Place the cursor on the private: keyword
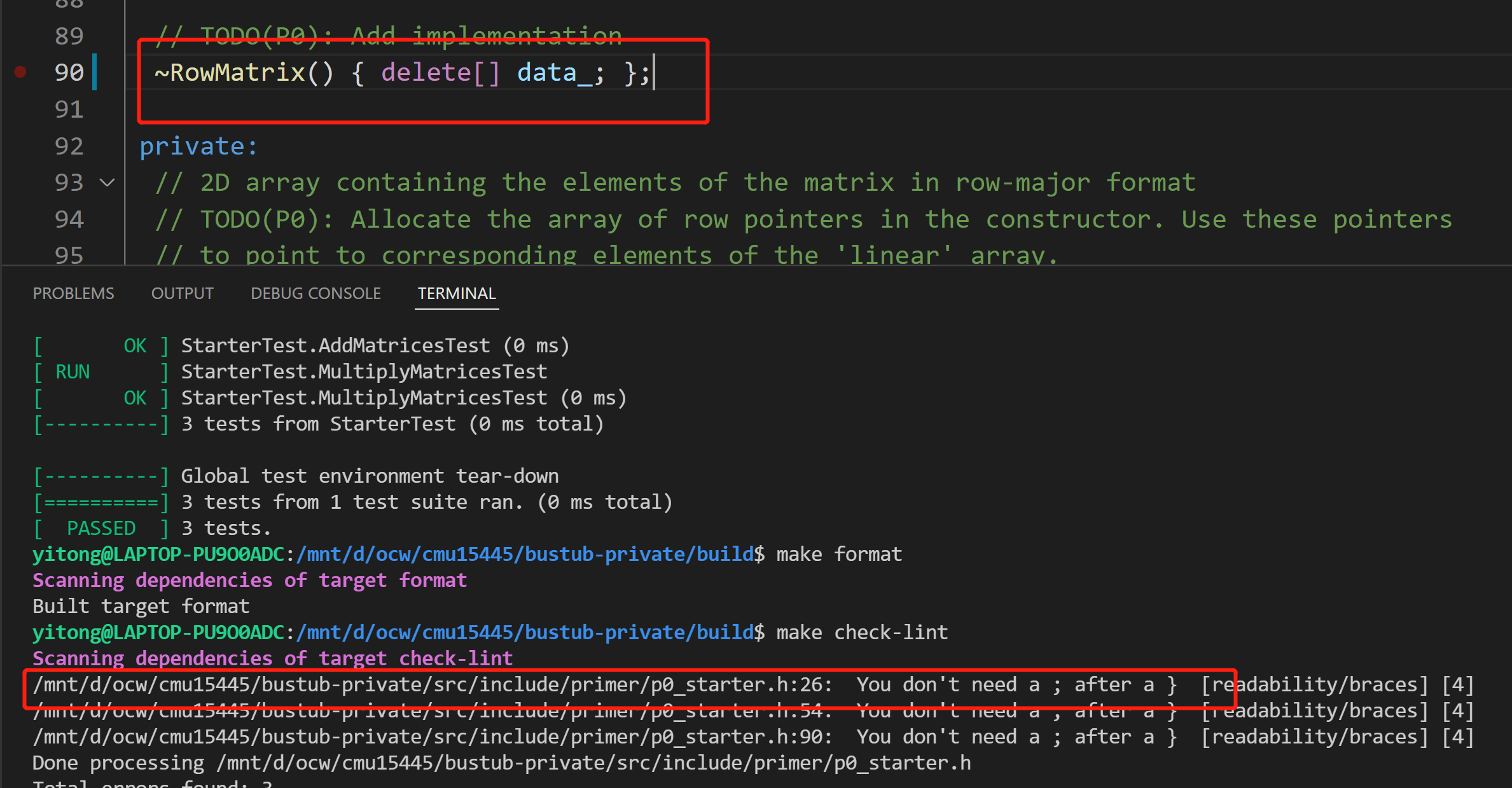The height and width of the screenshot is (788, 1512). tap(198, 146)
